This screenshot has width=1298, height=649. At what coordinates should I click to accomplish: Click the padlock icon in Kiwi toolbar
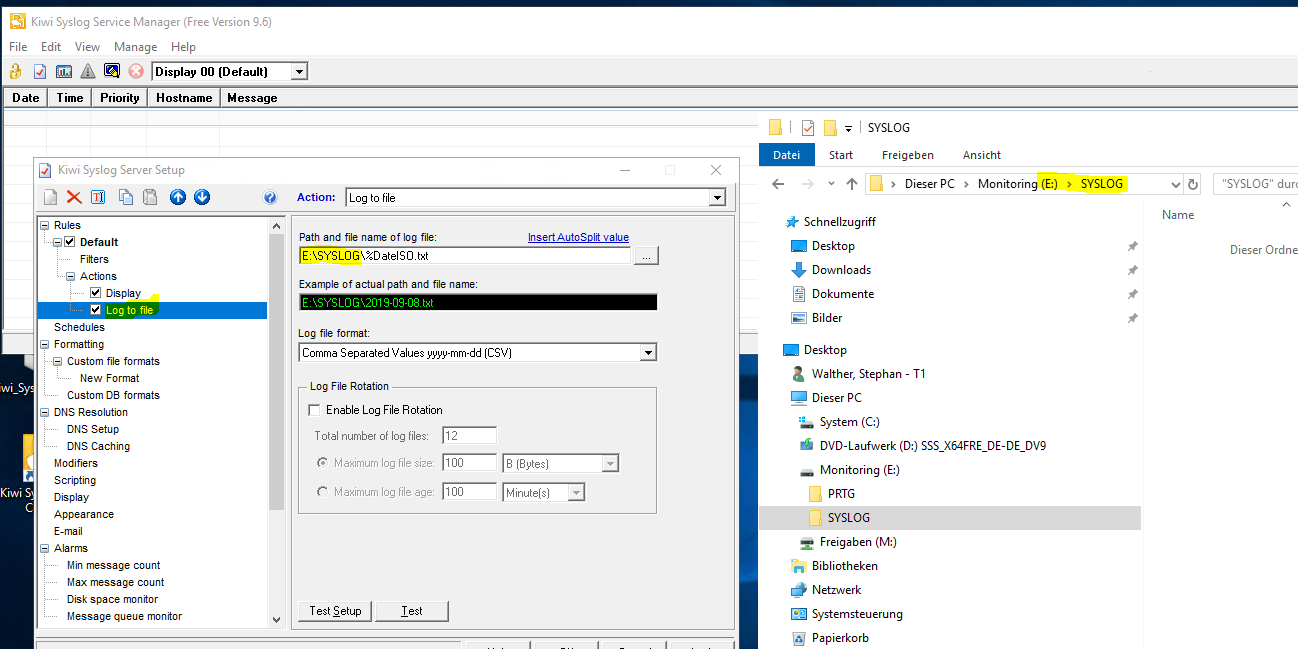pos(16,71)
